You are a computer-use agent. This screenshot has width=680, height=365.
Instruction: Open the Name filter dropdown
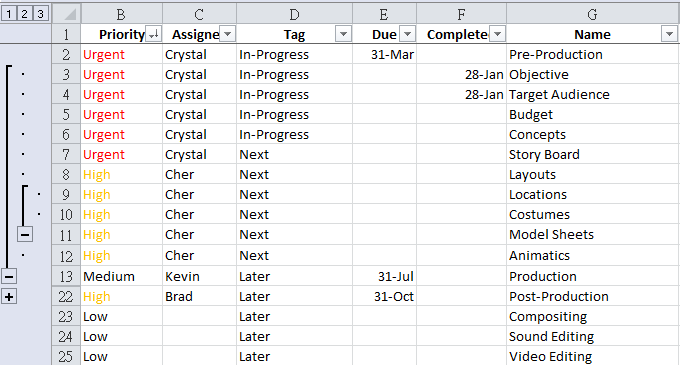pyautogui.click(x=669, y=34)
